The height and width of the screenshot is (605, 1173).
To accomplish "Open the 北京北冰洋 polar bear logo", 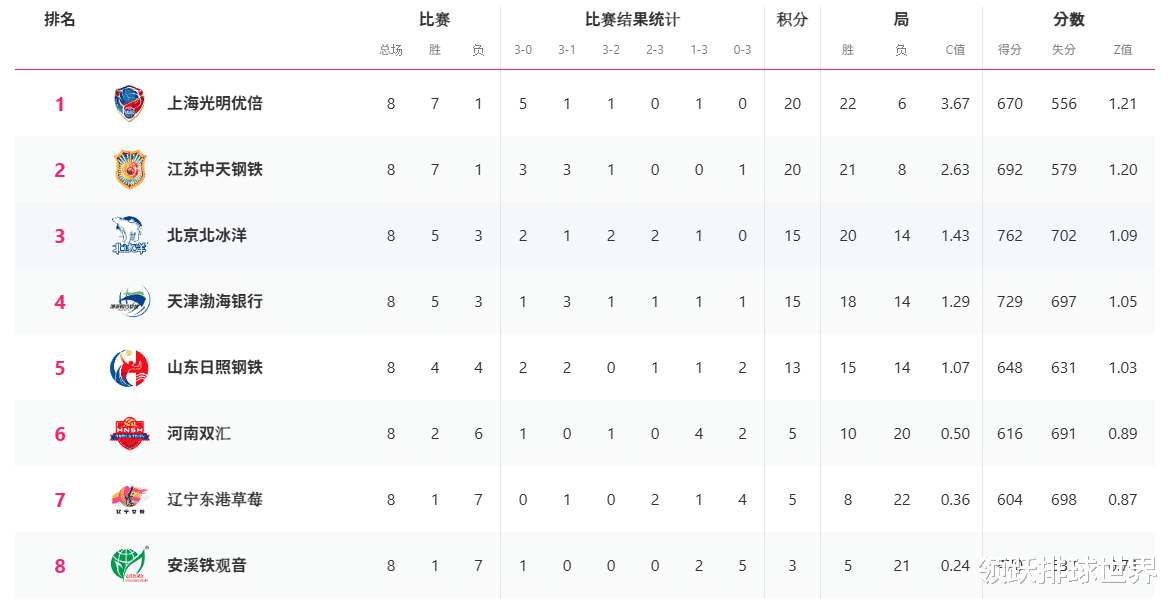I will click(x=129, y=235).
